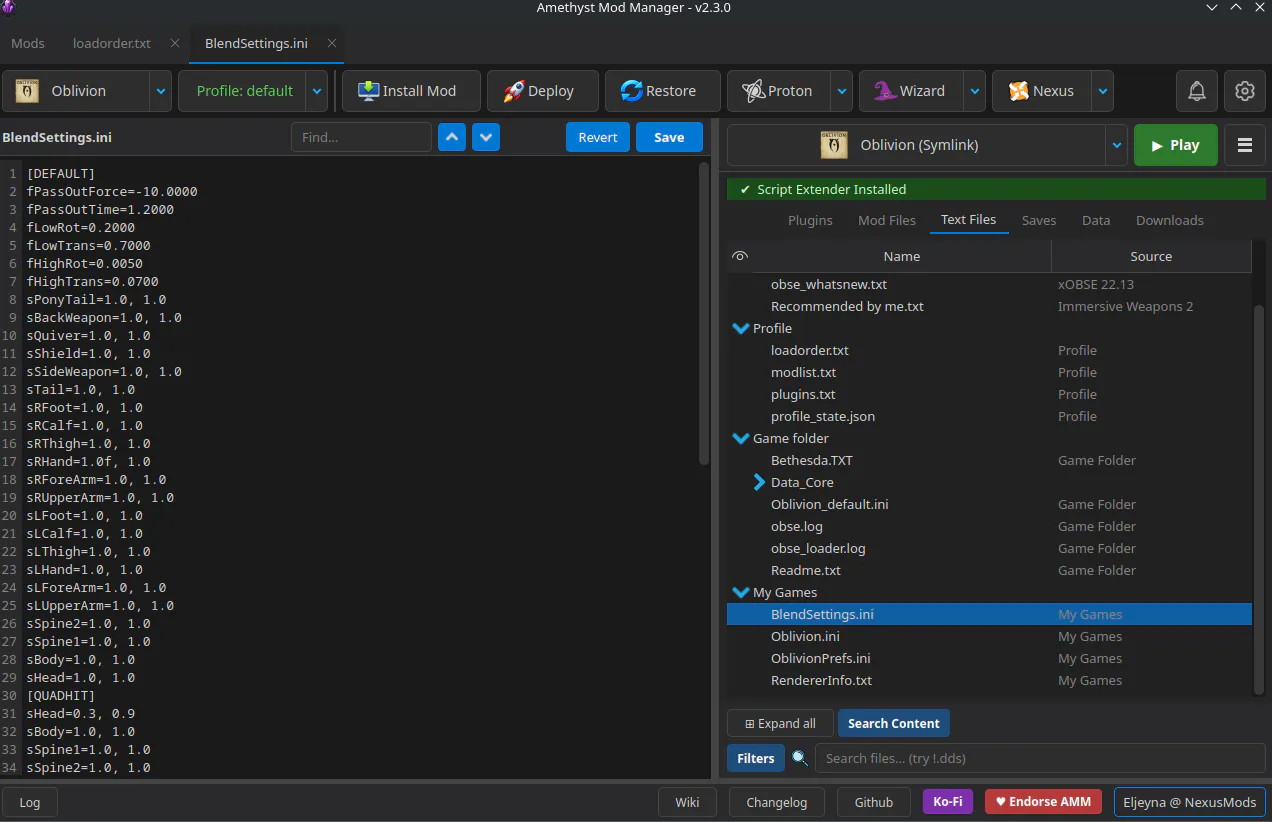This screenshot has height=822, width=1272.
Task: Open the Log button
Action: point(30,802)
